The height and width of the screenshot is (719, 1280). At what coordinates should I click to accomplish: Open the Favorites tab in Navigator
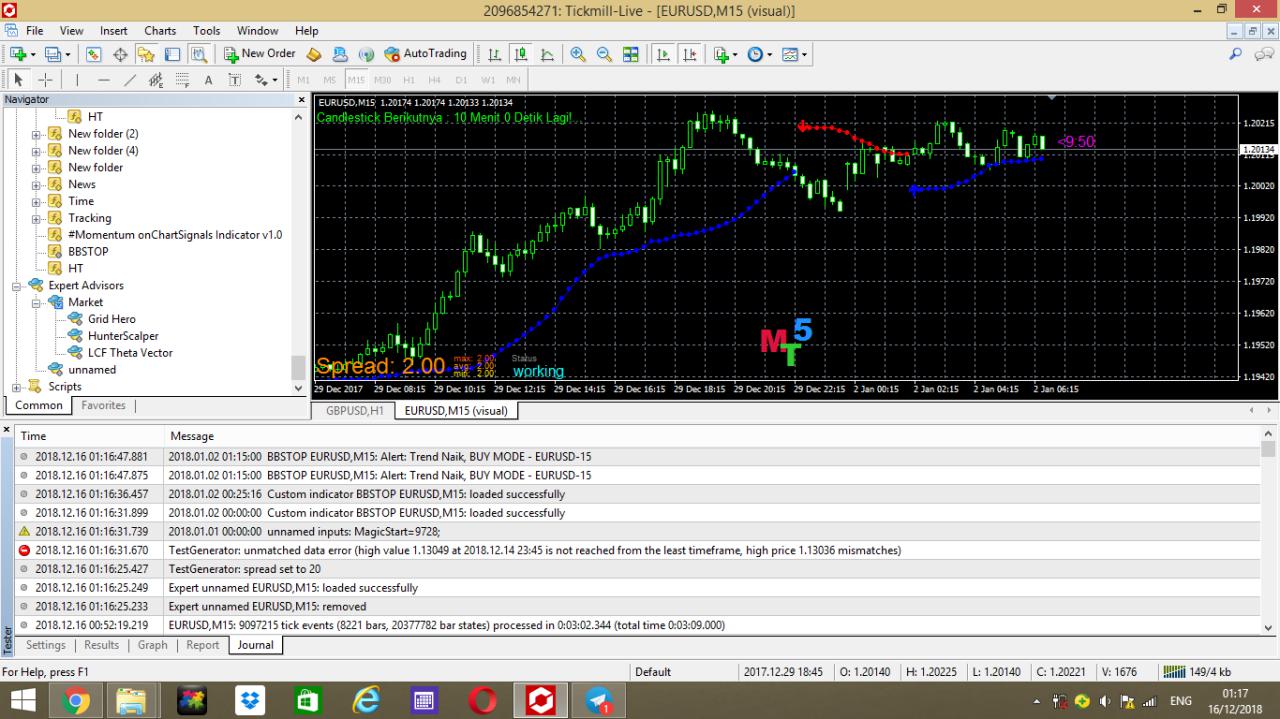pyautogui.click(x=104, y=406)
